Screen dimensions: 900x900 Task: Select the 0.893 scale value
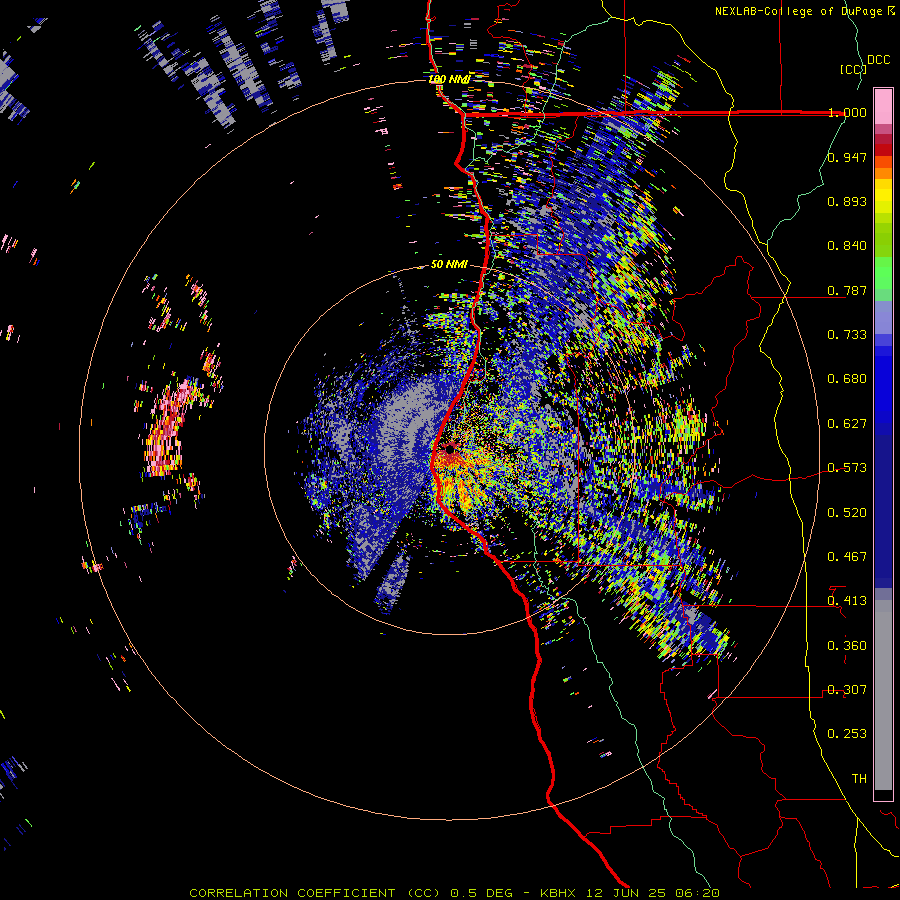click(x=847, y=201)
